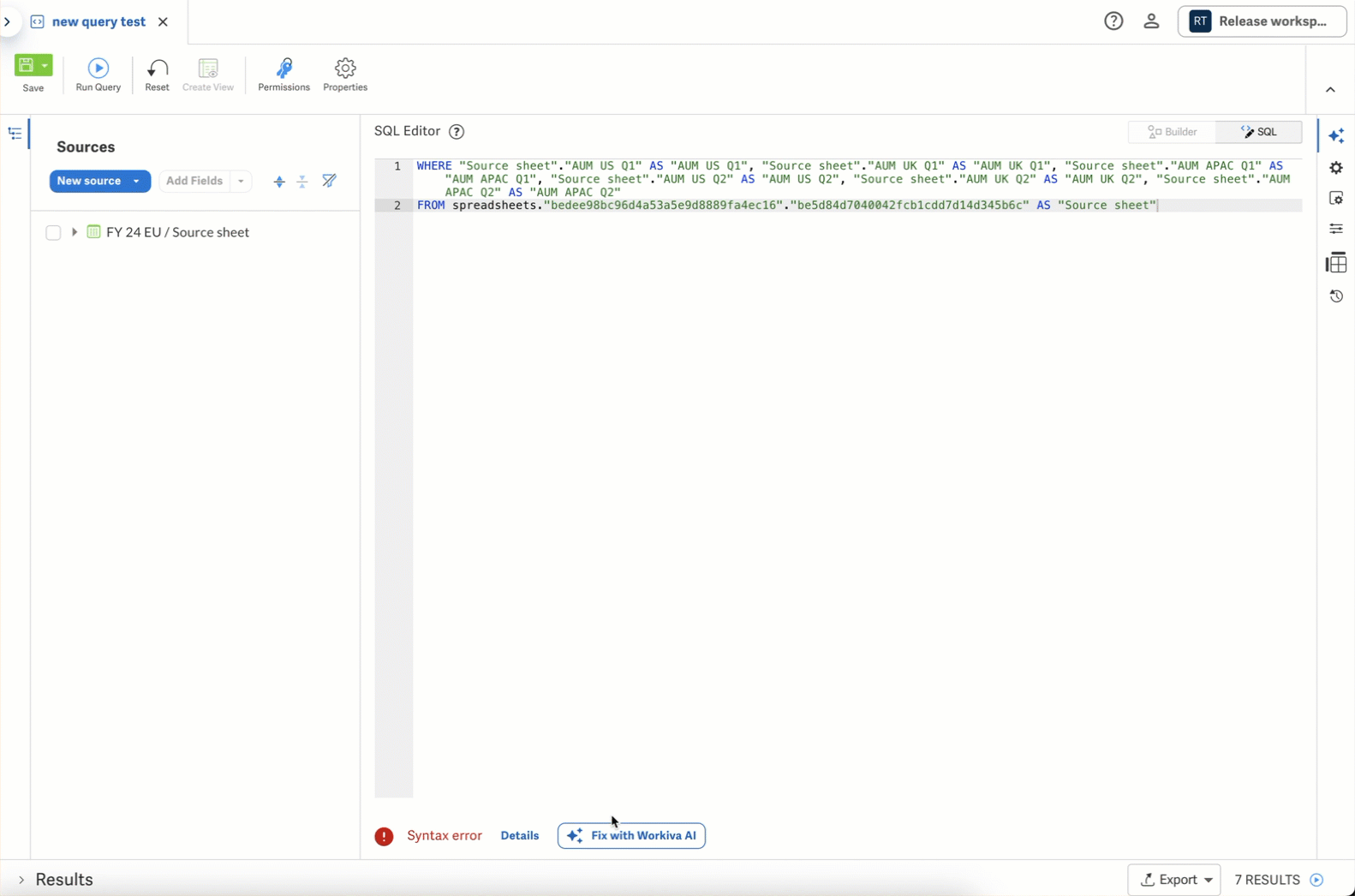Open the settings gear in right sidebar

click(1336, 168)
